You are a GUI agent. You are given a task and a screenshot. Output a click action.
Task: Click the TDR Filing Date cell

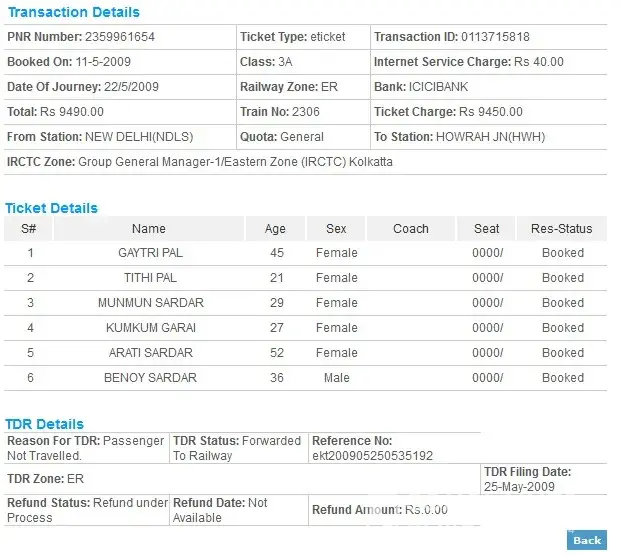(x=527, y=479)
